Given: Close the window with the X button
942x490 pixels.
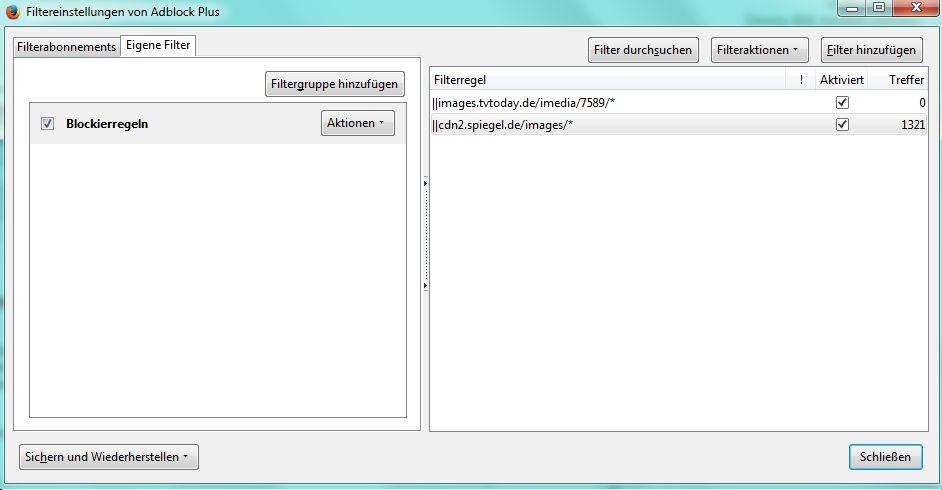Looking at the screenshot, I should coord(916,8).
